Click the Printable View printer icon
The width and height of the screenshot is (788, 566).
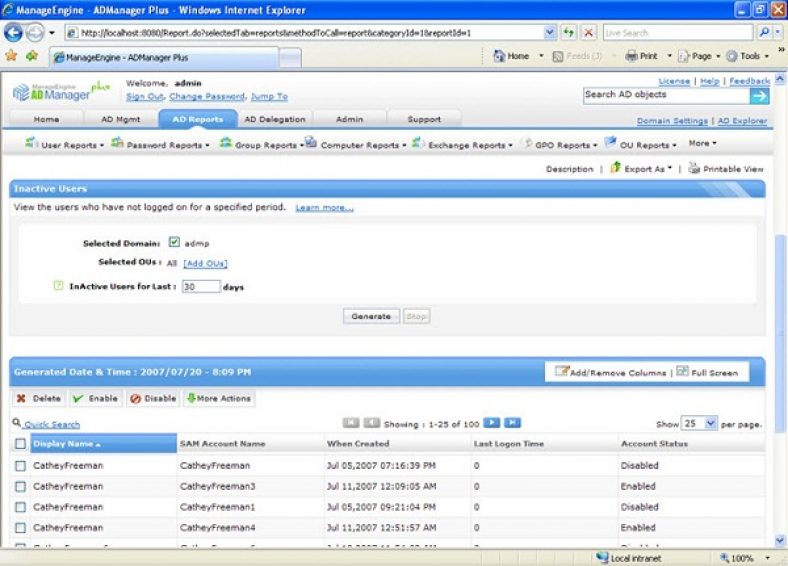point(694,168)
